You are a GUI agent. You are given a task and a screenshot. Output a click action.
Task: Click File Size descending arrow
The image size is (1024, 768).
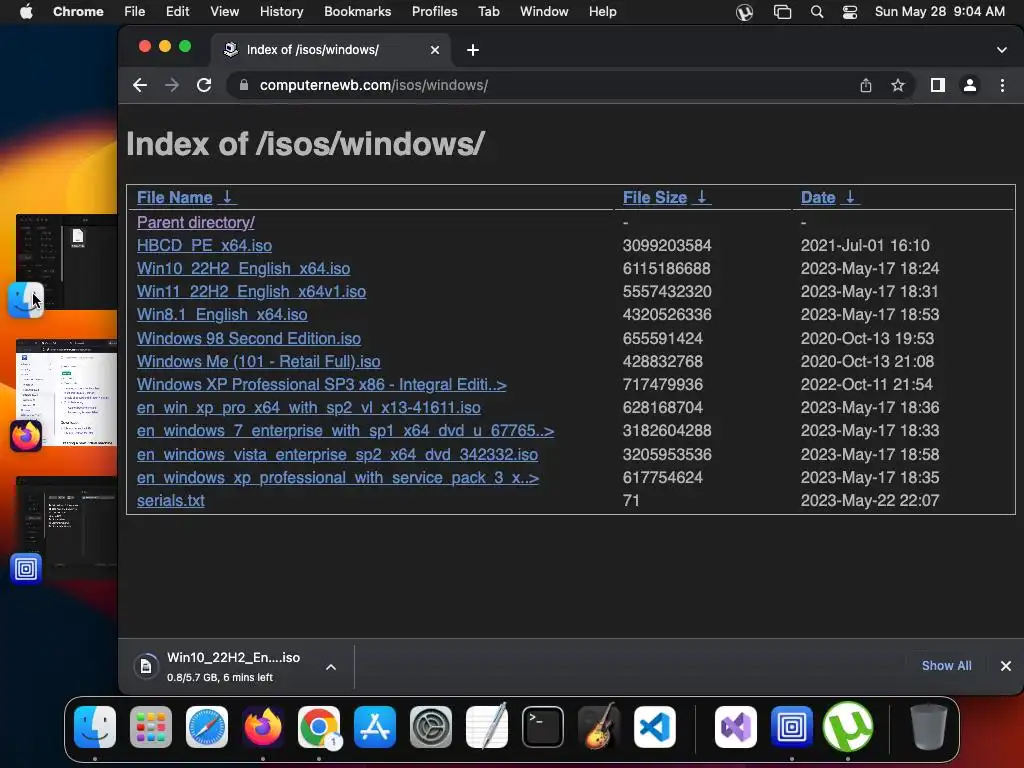click(x=701, y=197)
